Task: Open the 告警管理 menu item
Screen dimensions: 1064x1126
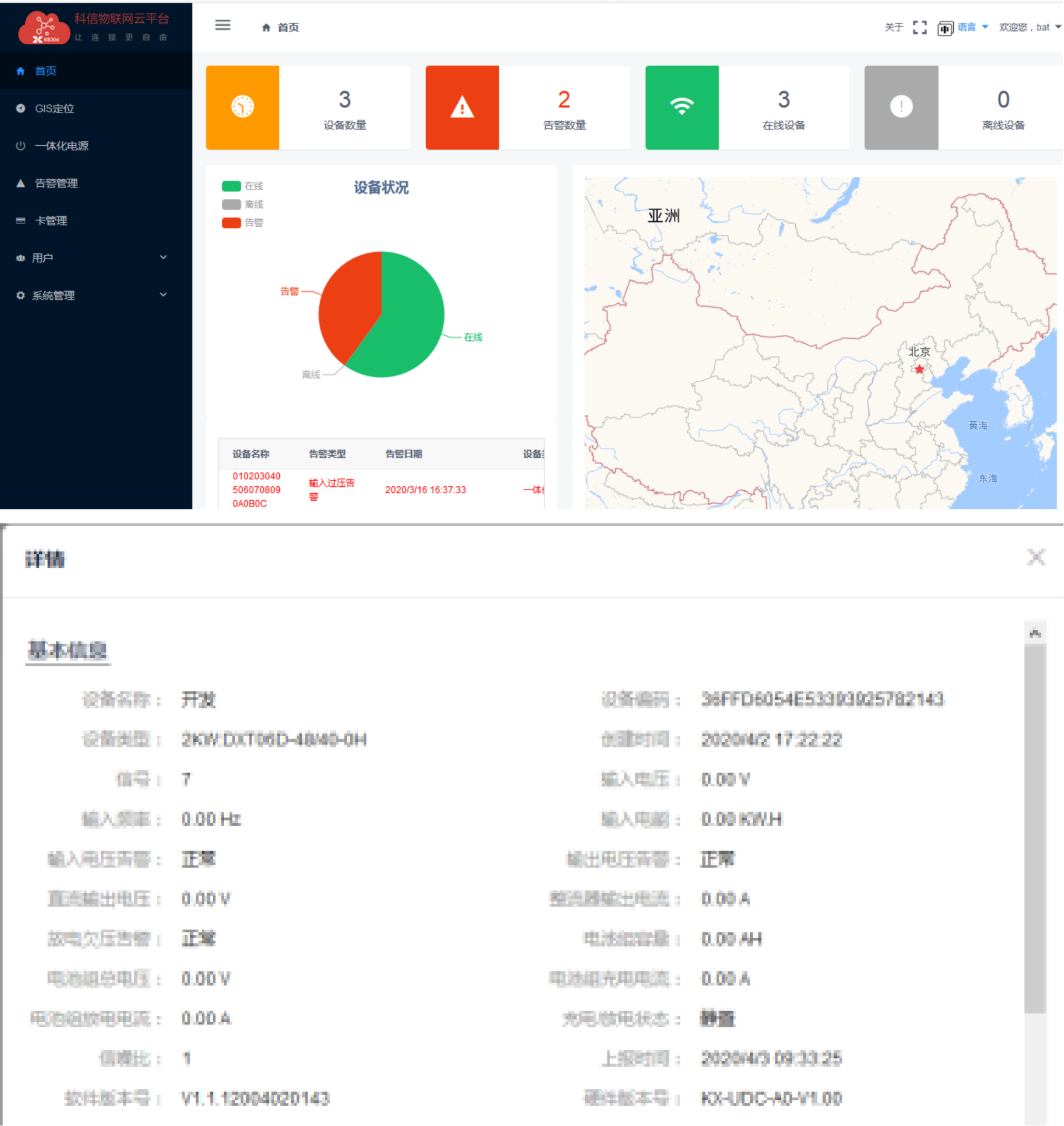Action: (56, 184)
